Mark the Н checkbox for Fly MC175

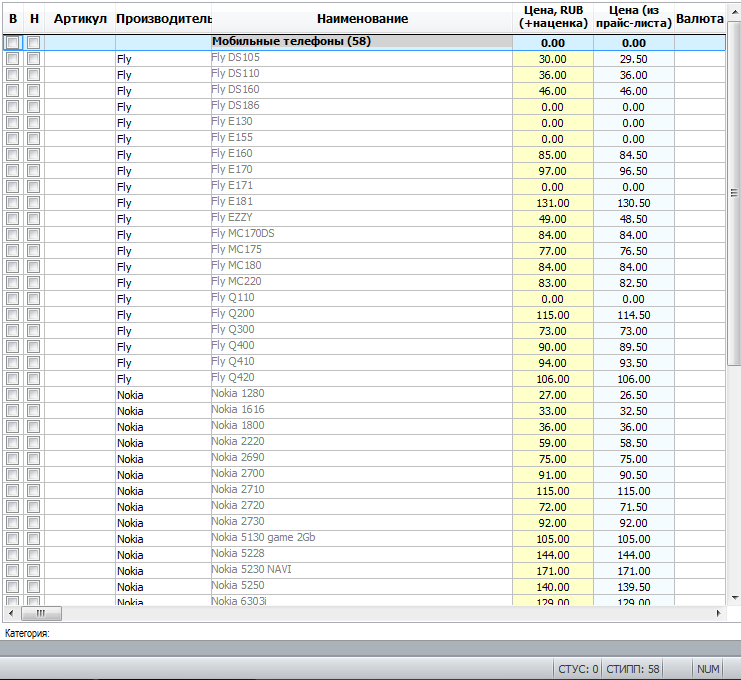[x=34, y=250]
